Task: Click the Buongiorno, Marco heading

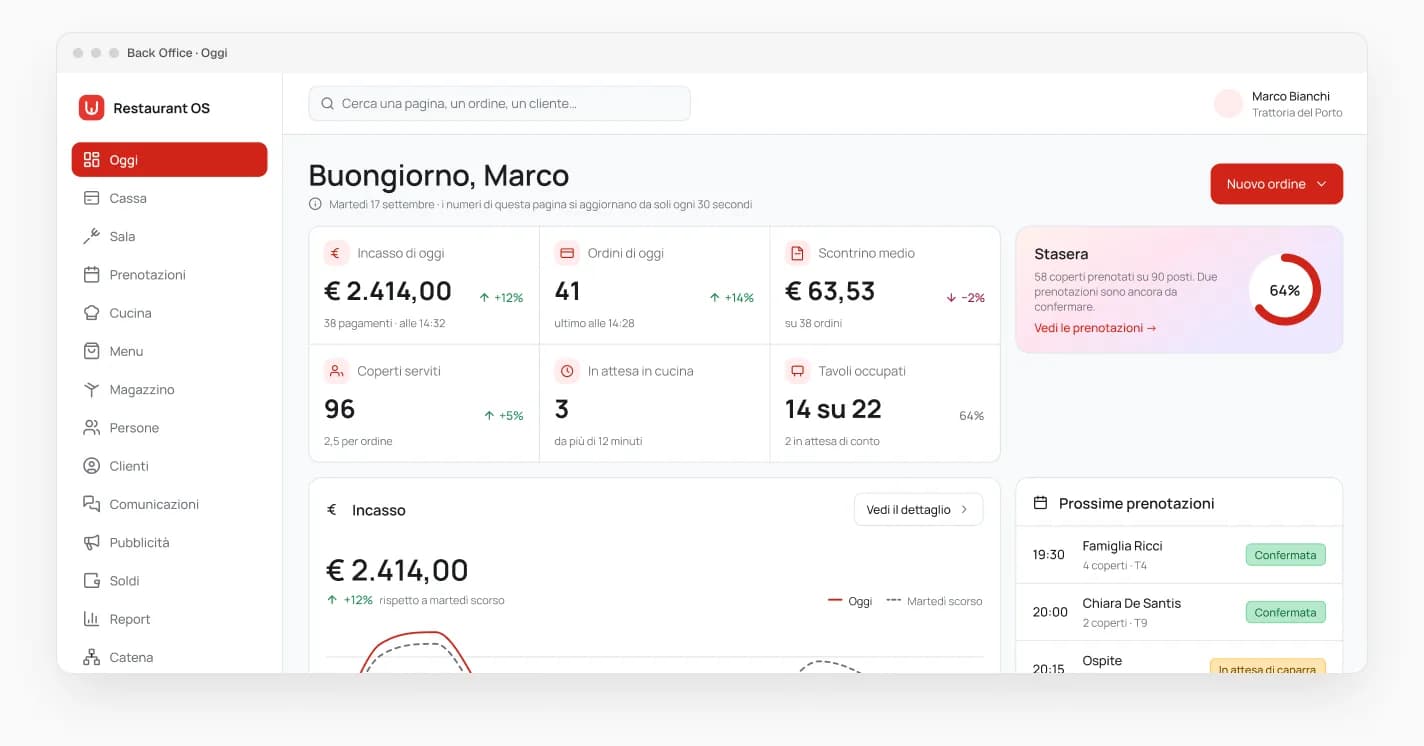Action: [439, 175]
